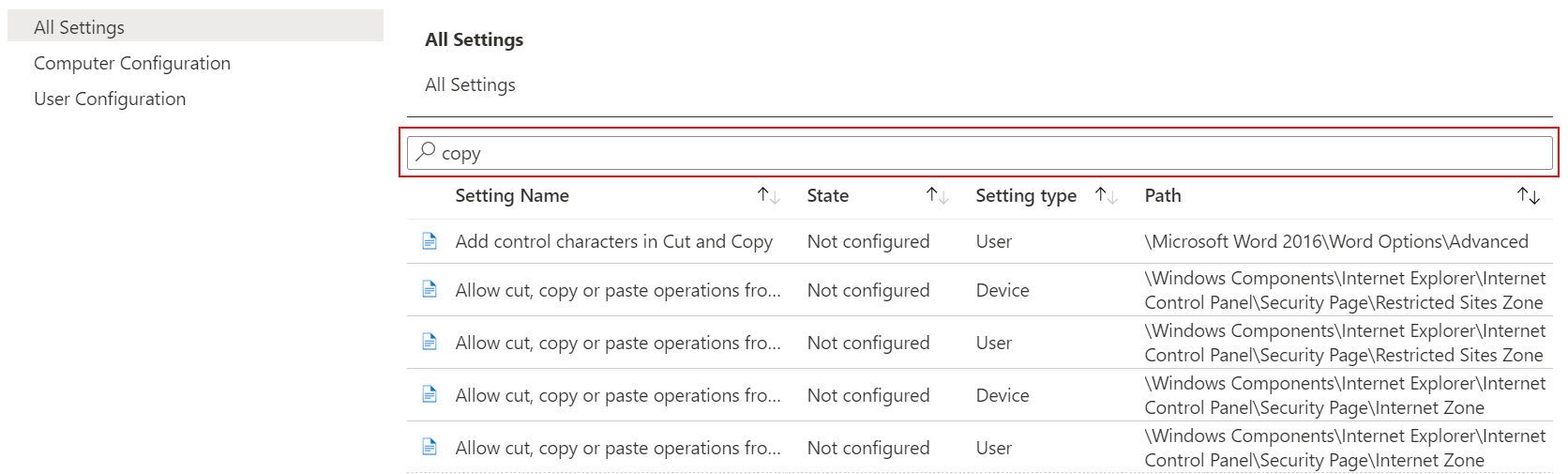Click the 'copy' search input field
This screenshot has width=1568, height=474.
[980, 153]
